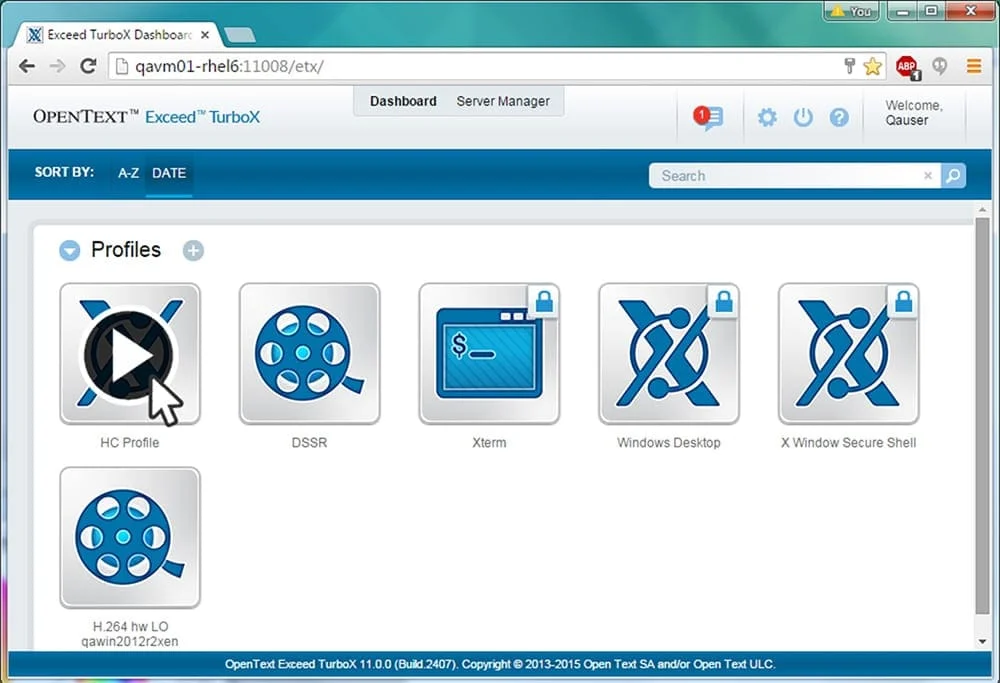
Task: Click the Xterm label text
Action: [489, 443]
